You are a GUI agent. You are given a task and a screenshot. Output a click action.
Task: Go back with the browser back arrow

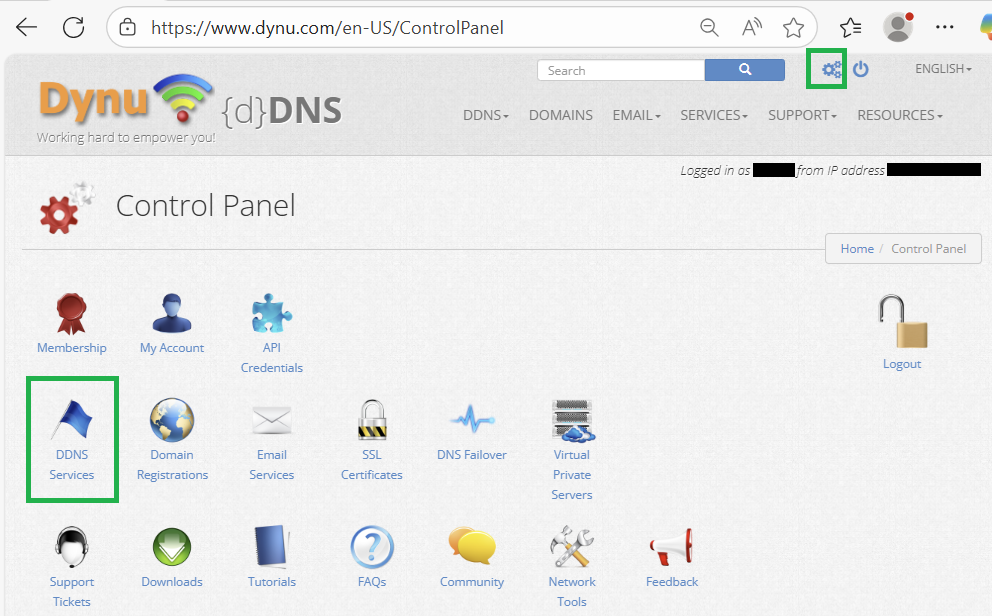(27, 27)
